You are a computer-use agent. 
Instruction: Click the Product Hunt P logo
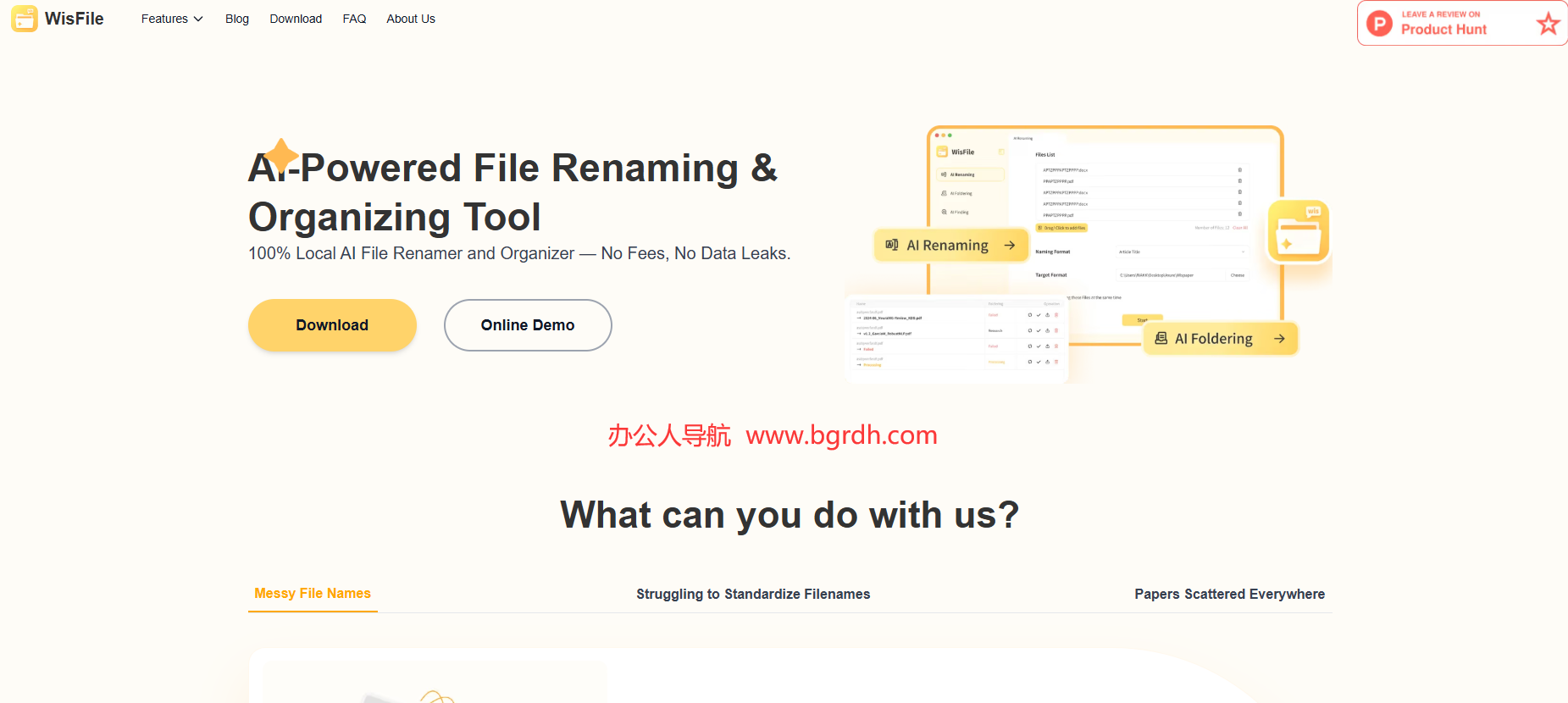pos(1379,23)
